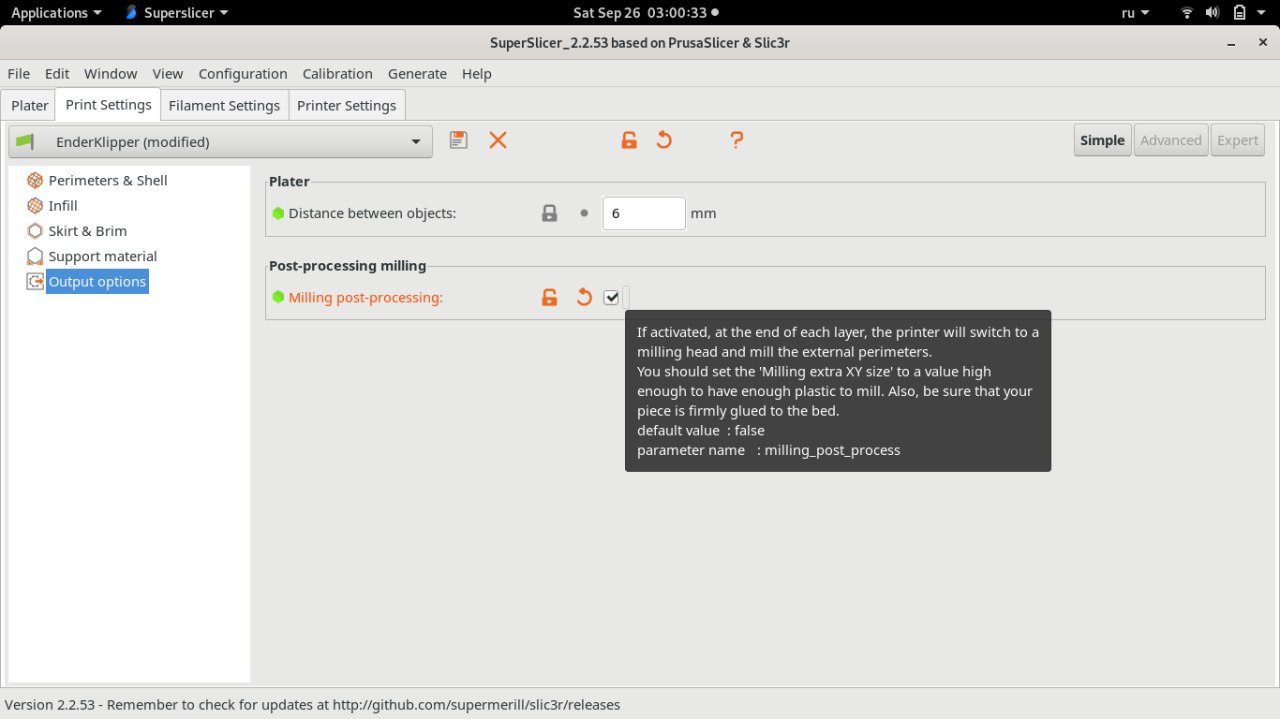This screenshot has width=1280, height=719.
Task: Select Infill in the sidebar
Action: pyautogui.click(x=63, y=205)
